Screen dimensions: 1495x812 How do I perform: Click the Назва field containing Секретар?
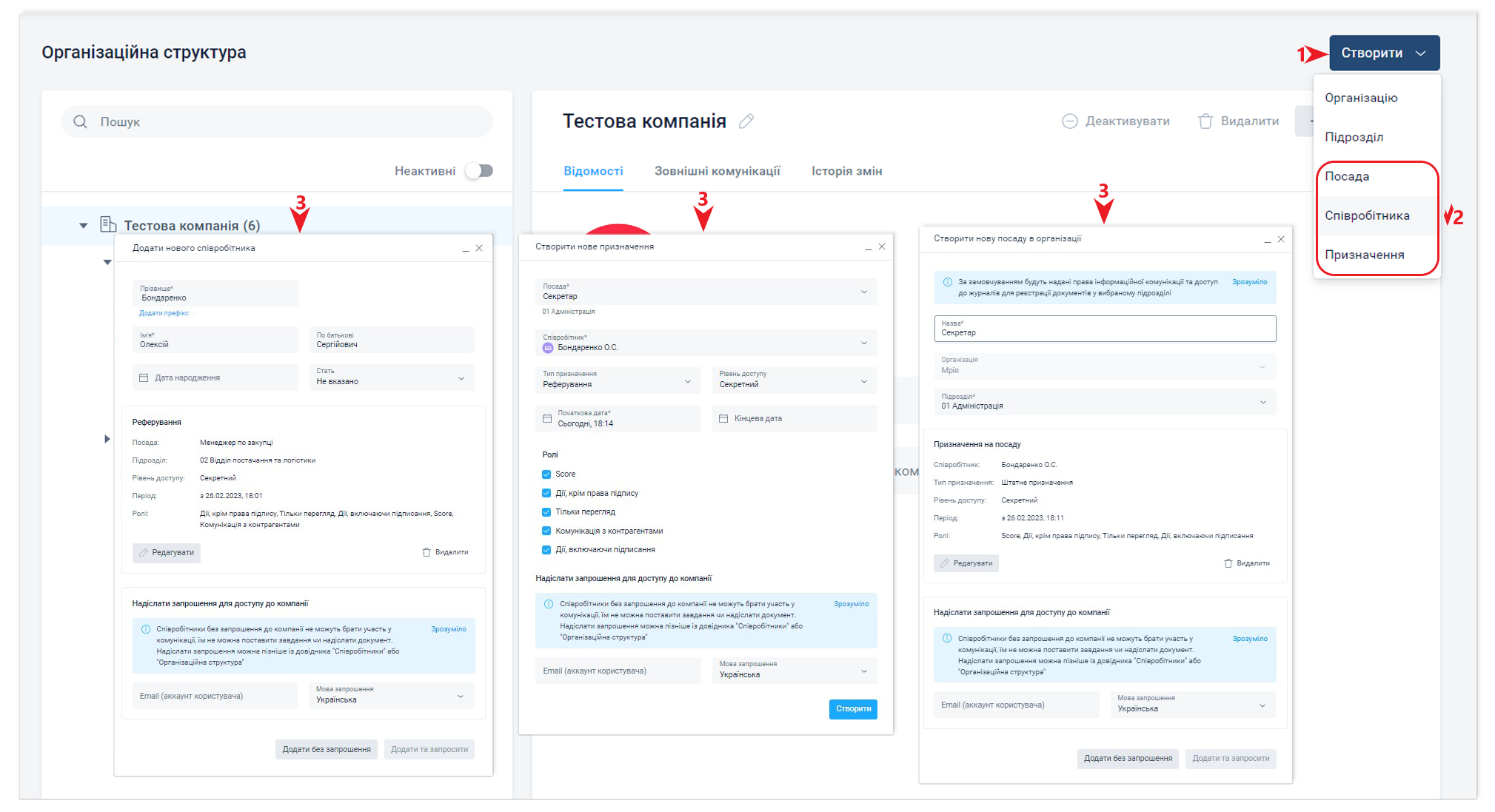pyautogui.click(x=1104, y=329)
